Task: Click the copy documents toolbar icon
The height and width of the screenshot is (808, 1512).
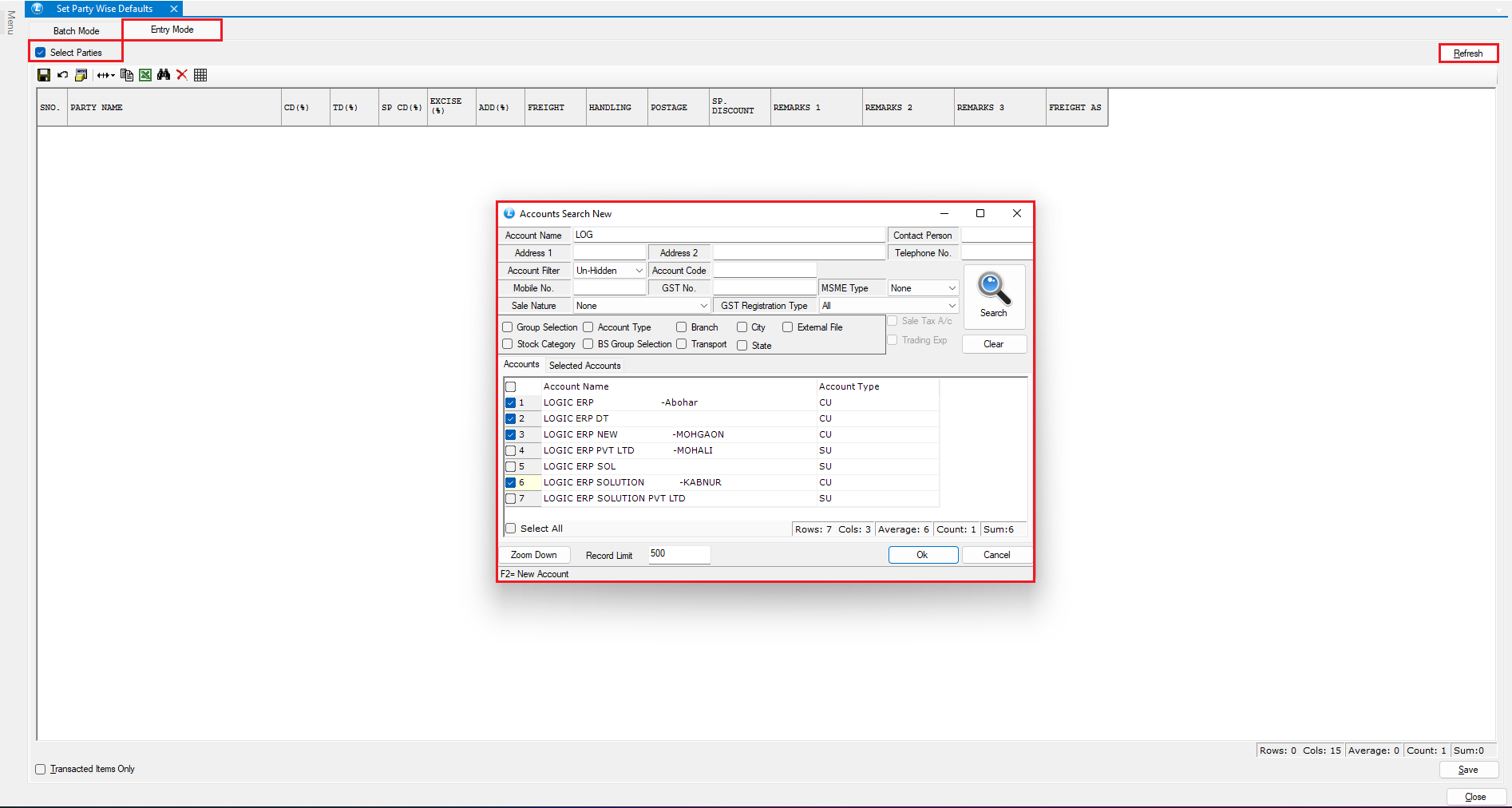Action: click(x=126, y=75)
